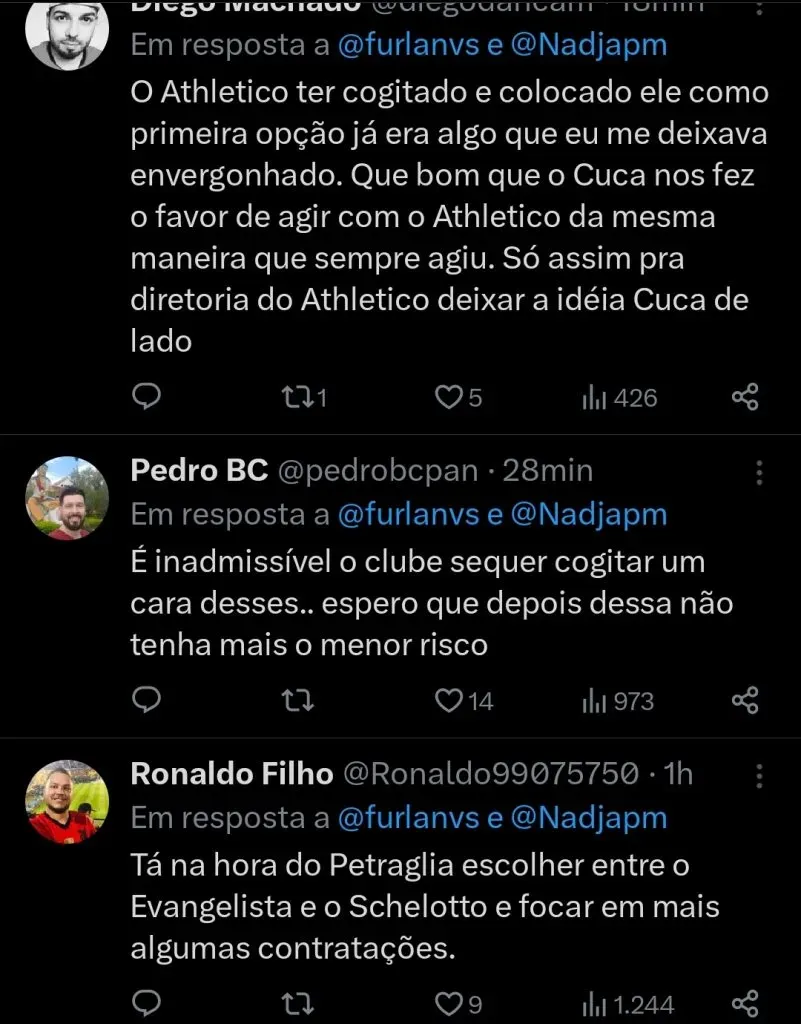Reply to Pedro BC's tweet
Image resolution: width=801 pixels, height=1024 pixels.
147,700
